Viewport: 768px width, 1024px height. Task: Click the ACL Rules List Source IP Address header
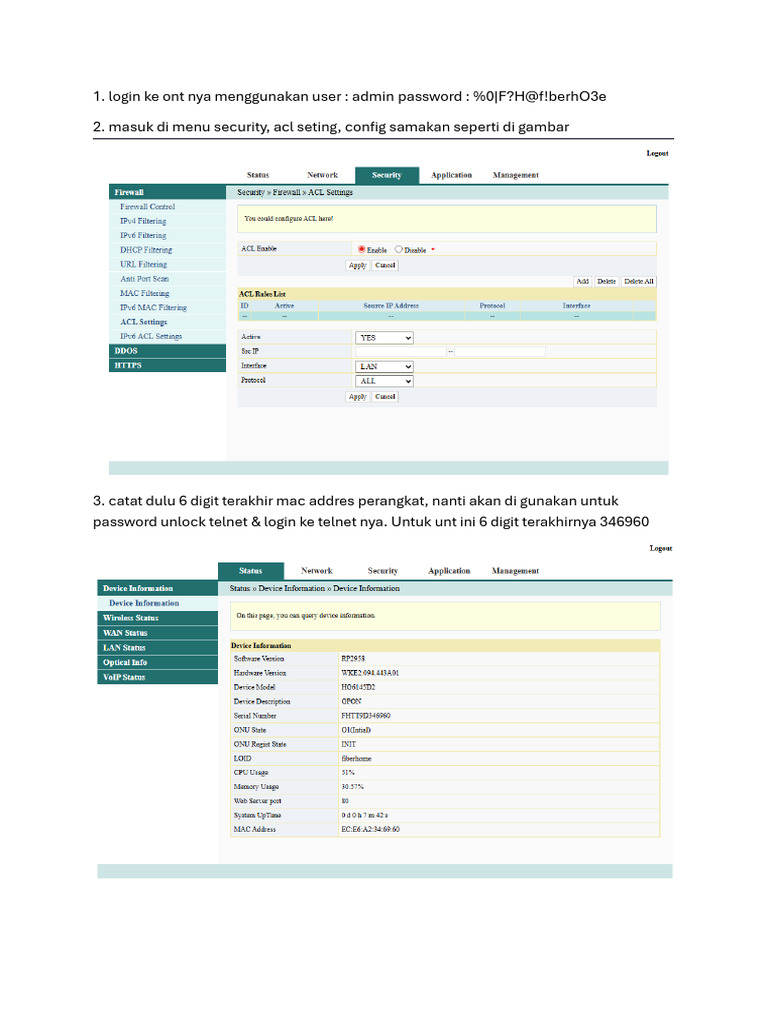[391, 306]
